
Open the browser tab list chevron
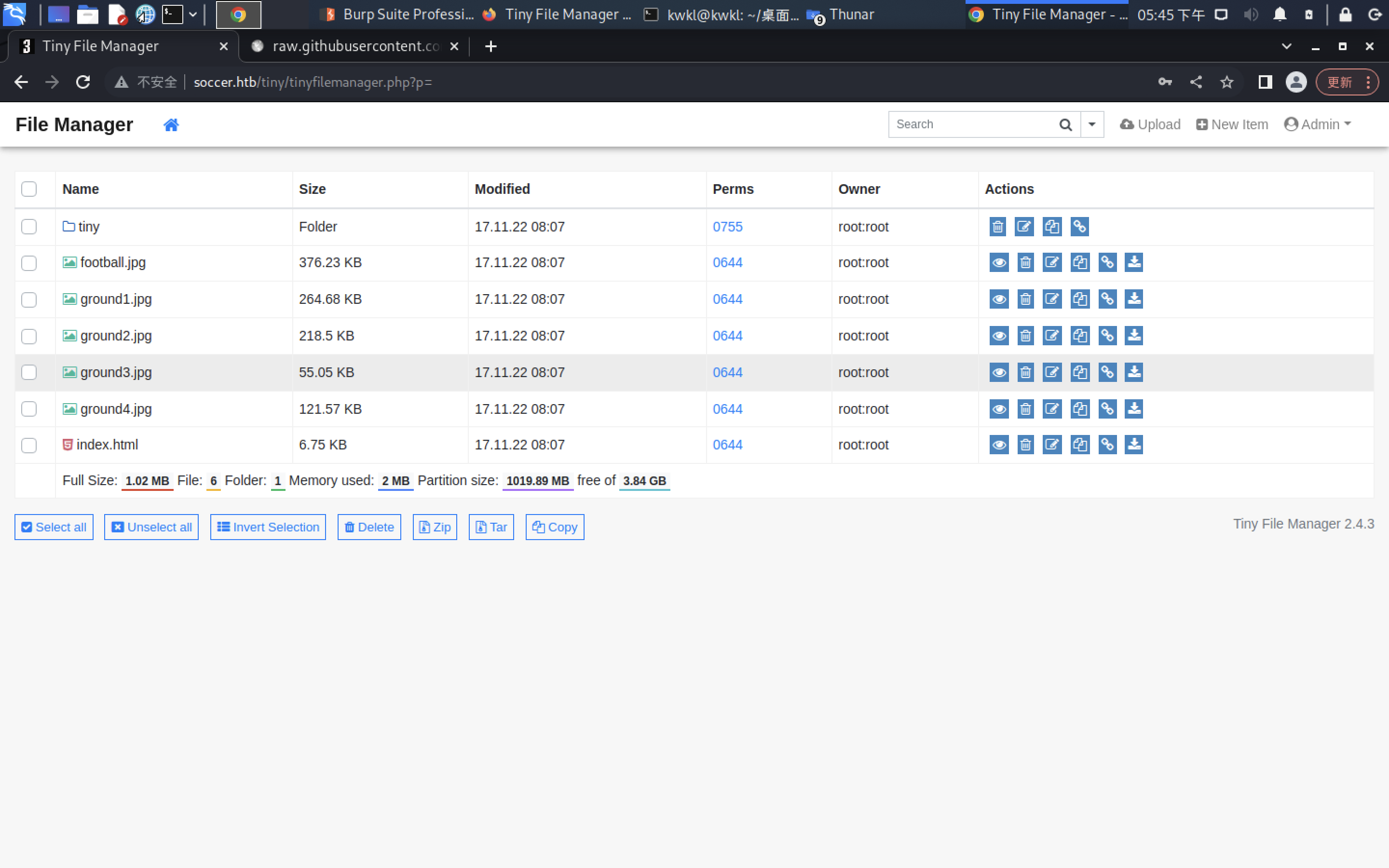pos(1286,46)
